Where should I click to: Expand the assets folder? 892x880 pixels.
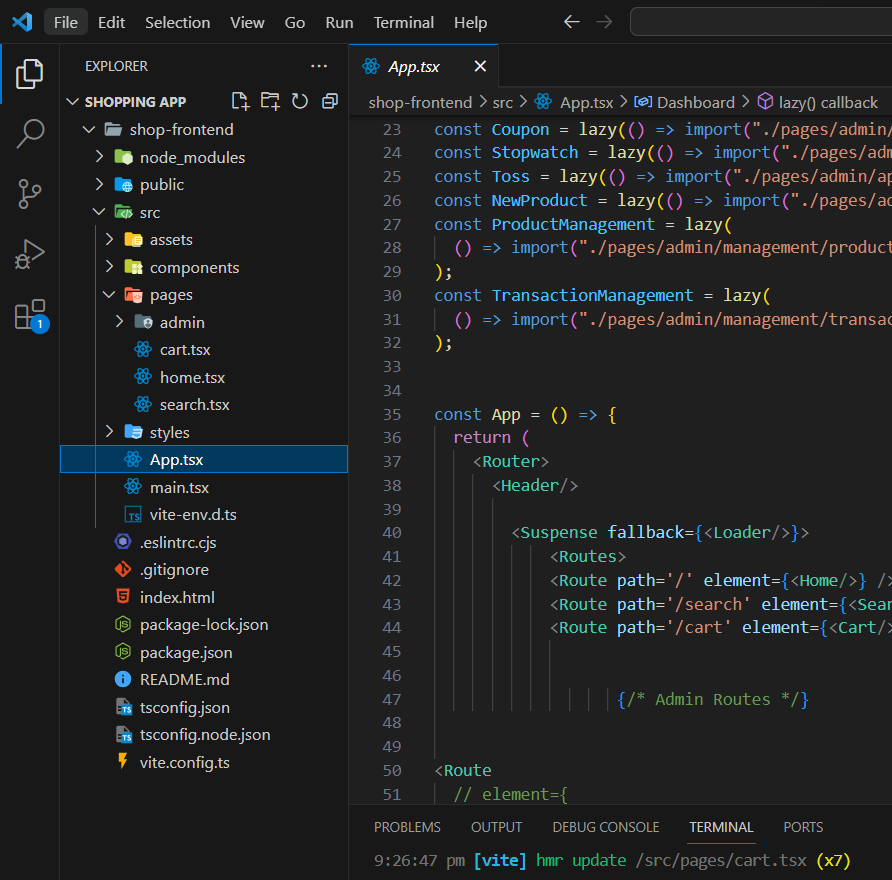tap(109, 239)
